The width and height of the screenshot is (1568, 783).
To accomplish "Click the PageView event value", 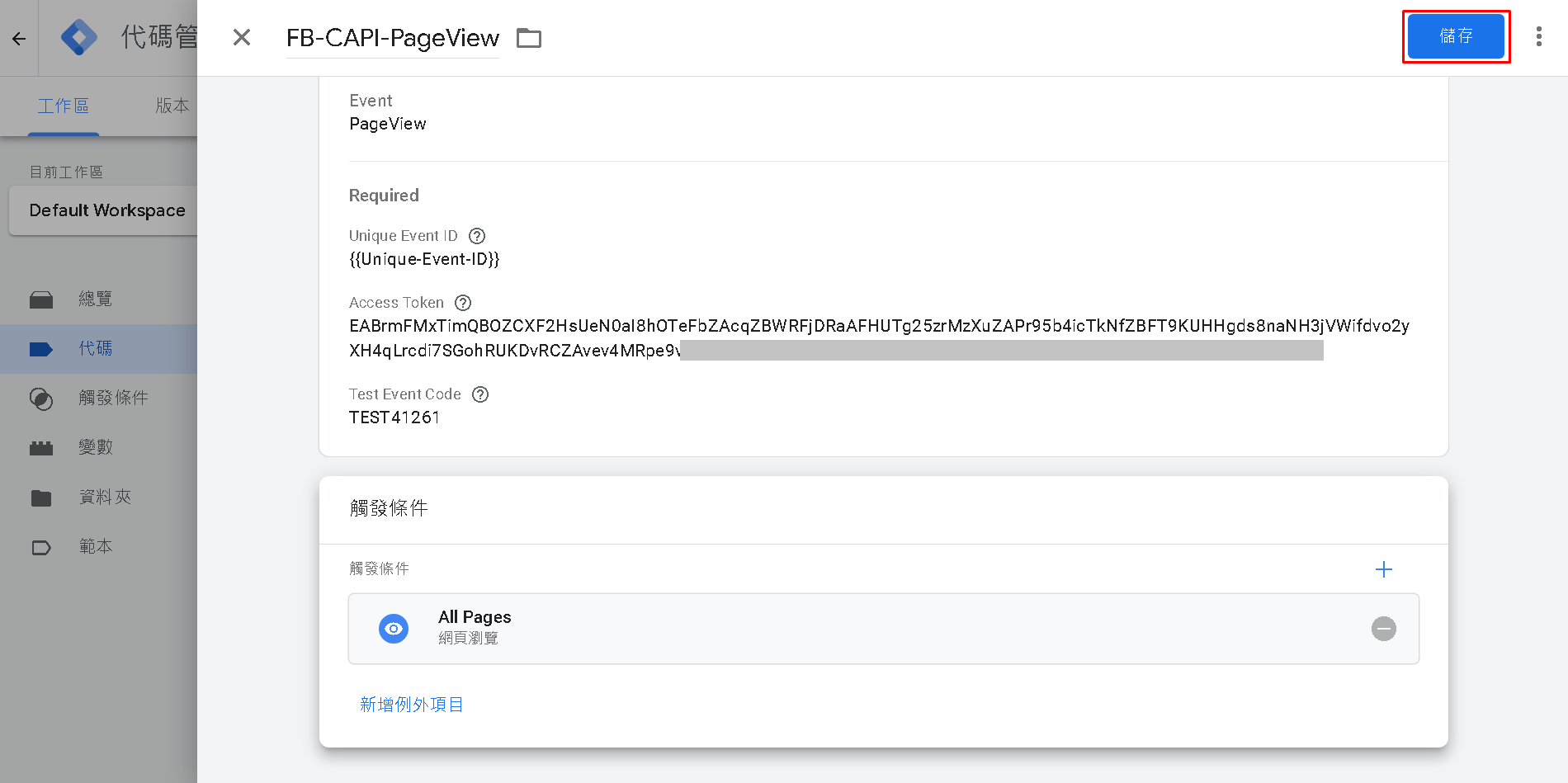I will tap(388, 124).
